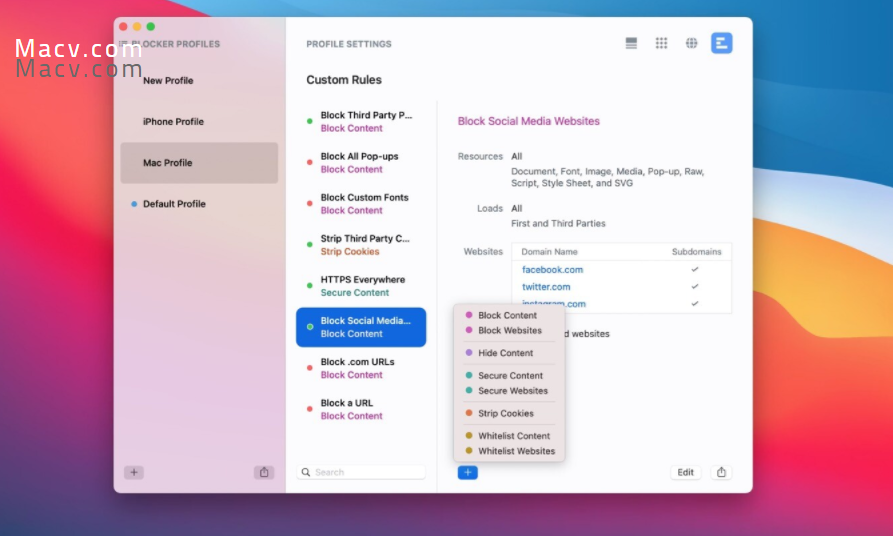Screen dimensions: 893x536
Task: Toggle facebook.com subdomains checkmark
Action: point(695,269)
